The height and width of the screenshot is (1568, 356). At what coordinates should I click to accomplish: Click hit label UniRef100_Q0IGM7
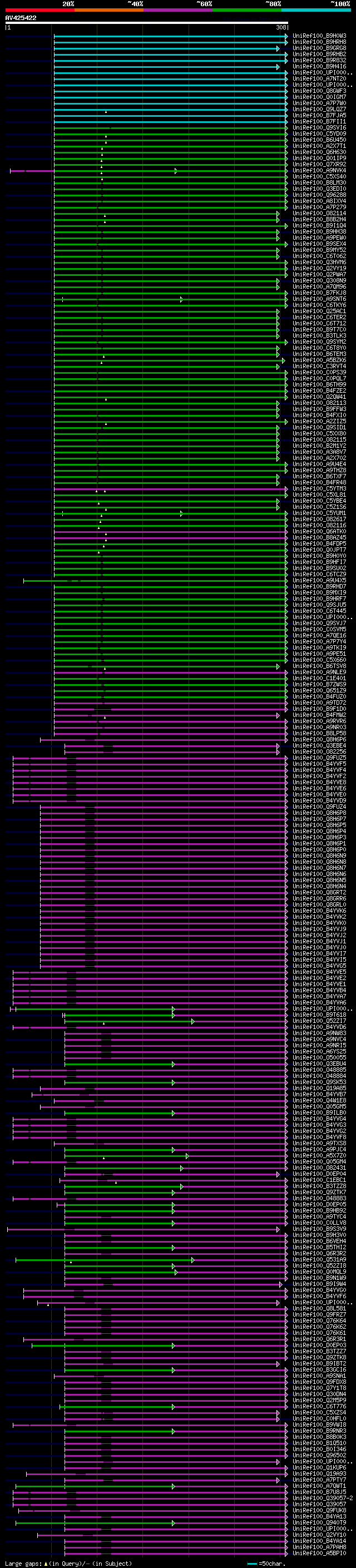click(x=319, y=97)
